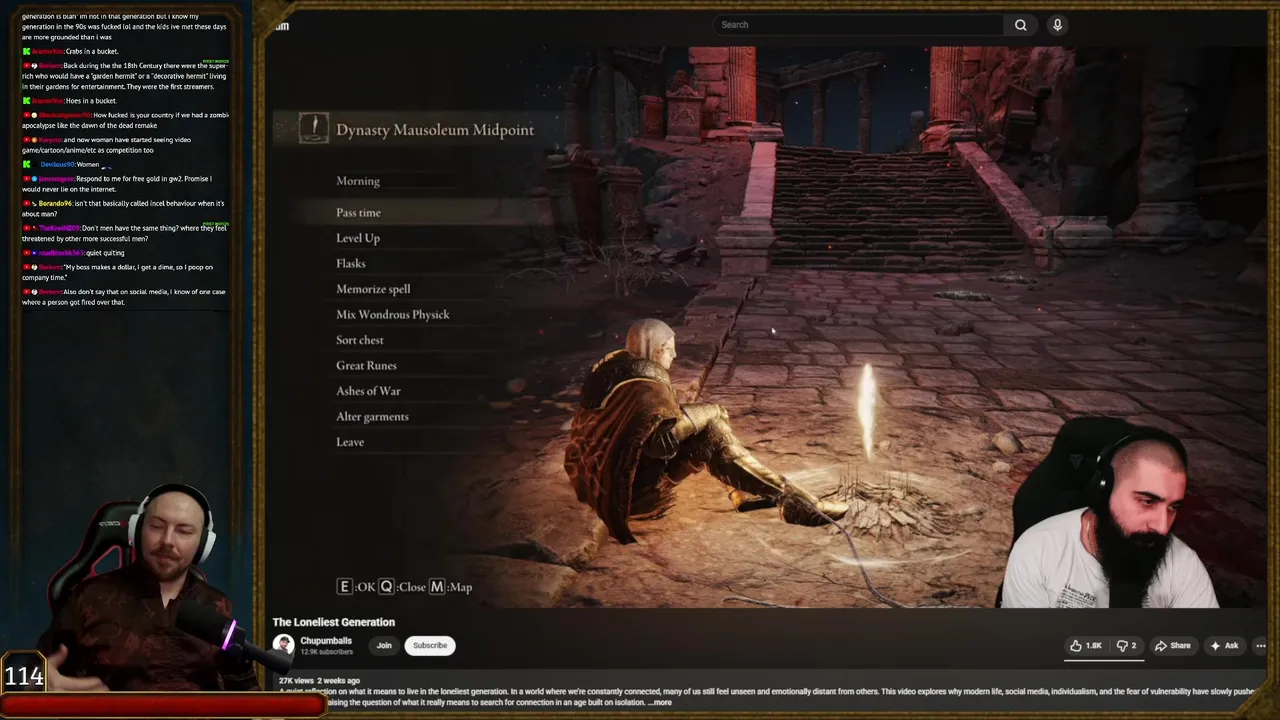
Task: Open the three-dot more actions menu
Action: 1260,646
